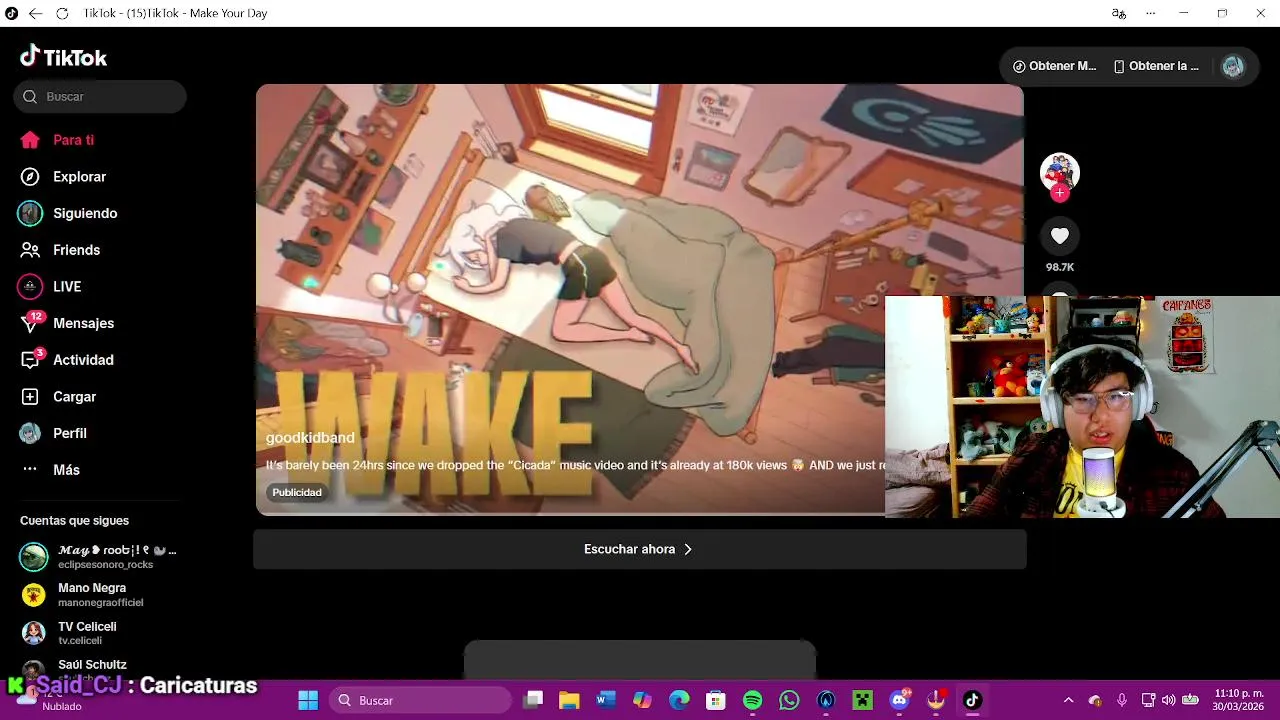Open File Explorer from taskbar
The height and width of the screenshot is (720, 1280).
click(x=569, y=700)
